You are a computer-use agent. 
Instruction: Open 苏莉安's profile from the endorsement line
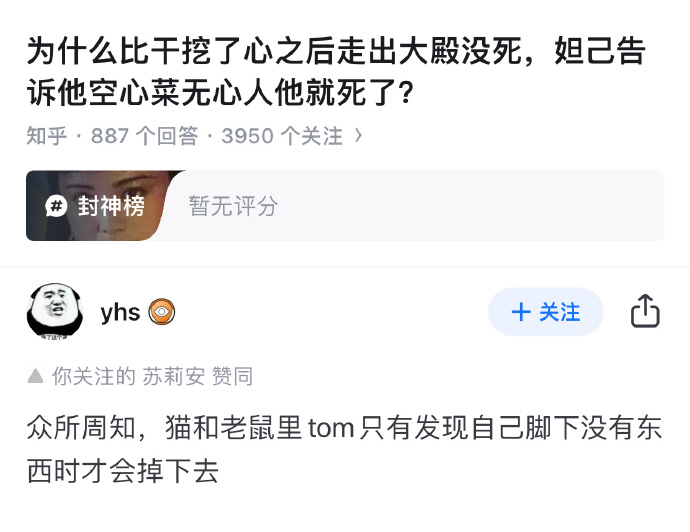click(173, 376)
